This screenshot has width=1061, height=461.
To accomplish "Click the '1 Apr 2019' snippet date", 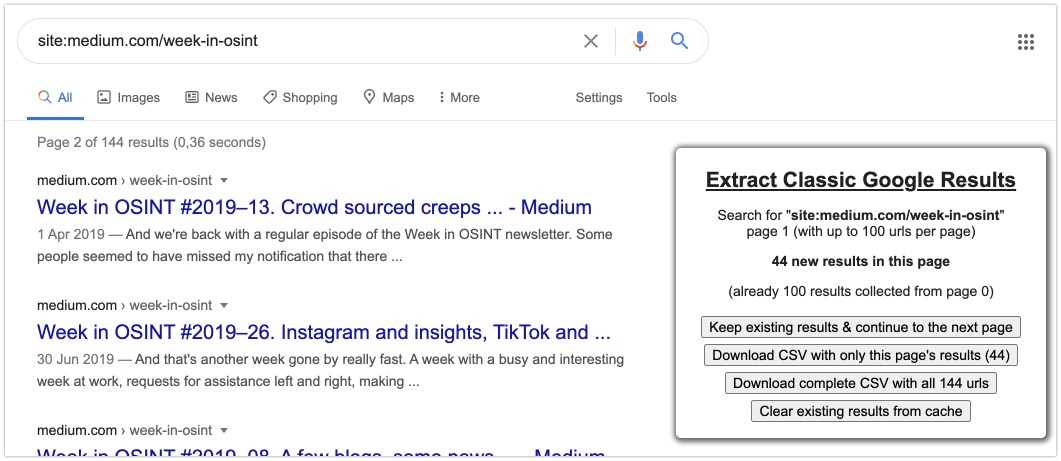I will (x=71, y=235).
